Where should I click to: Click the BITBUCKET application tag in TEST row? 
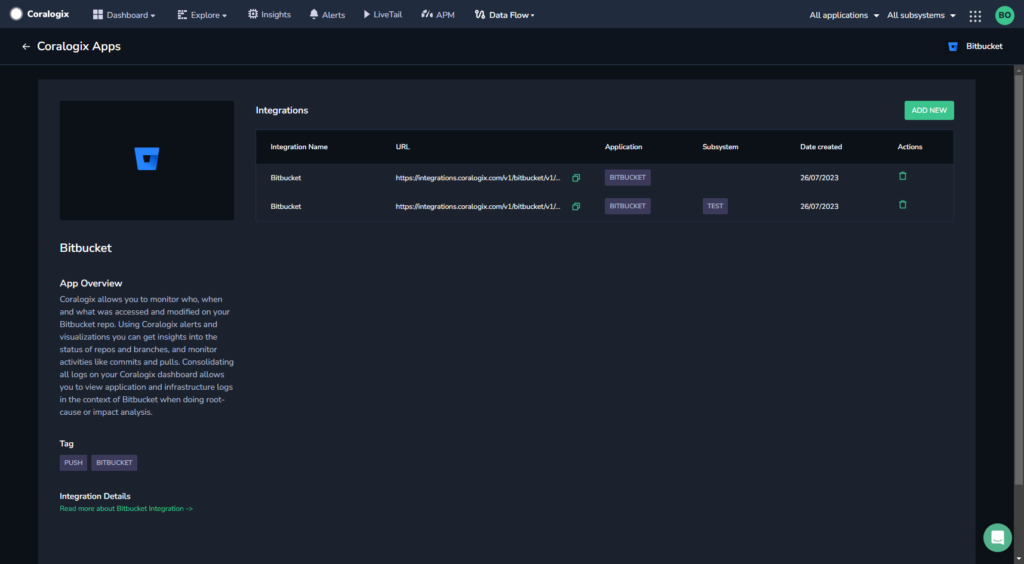[x=628, y=206]
